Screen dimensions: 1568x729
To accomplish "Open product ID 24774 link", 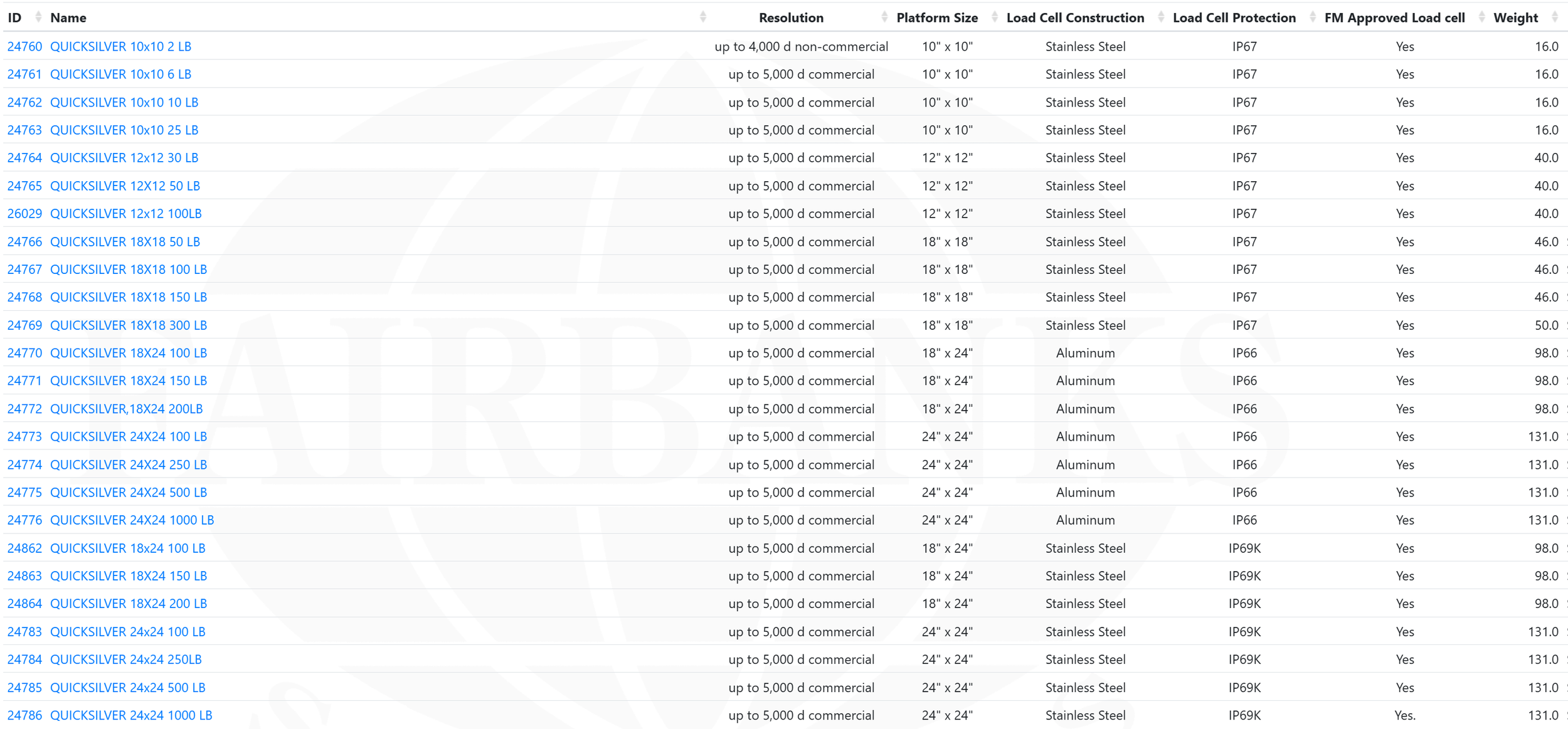I will point(24,464).
